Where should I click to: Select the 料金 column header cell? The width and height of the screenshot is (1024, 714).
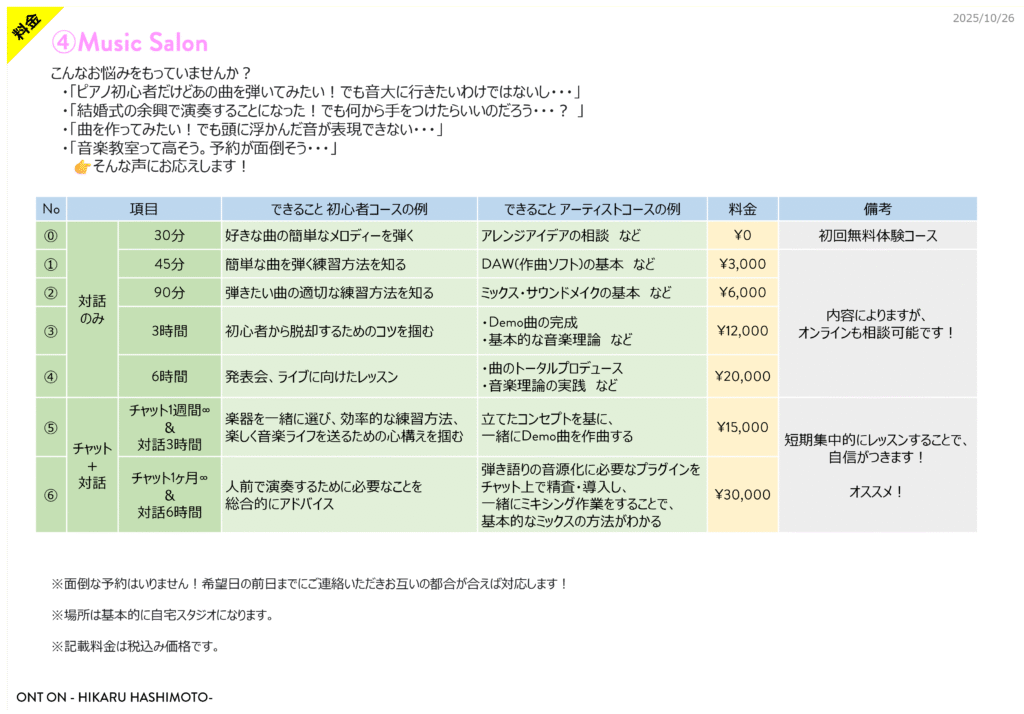[x=742, y=209]
